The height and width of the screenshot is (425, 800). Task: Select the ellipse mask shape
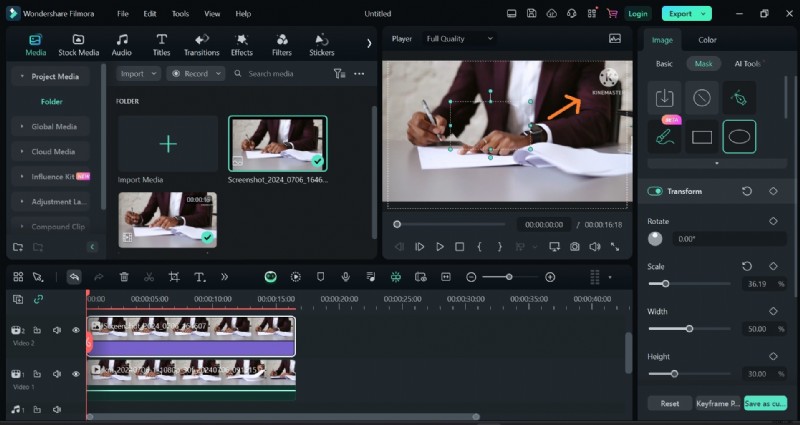[739, 137]
